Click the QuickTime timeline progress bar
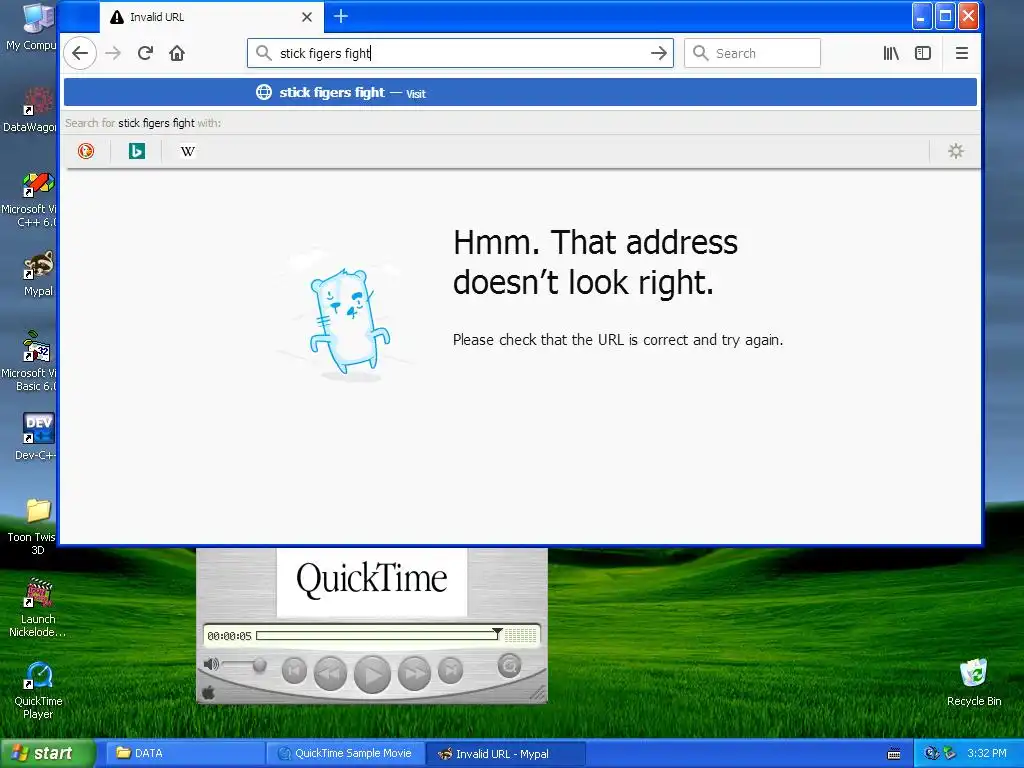 click(x=379, y=635)
